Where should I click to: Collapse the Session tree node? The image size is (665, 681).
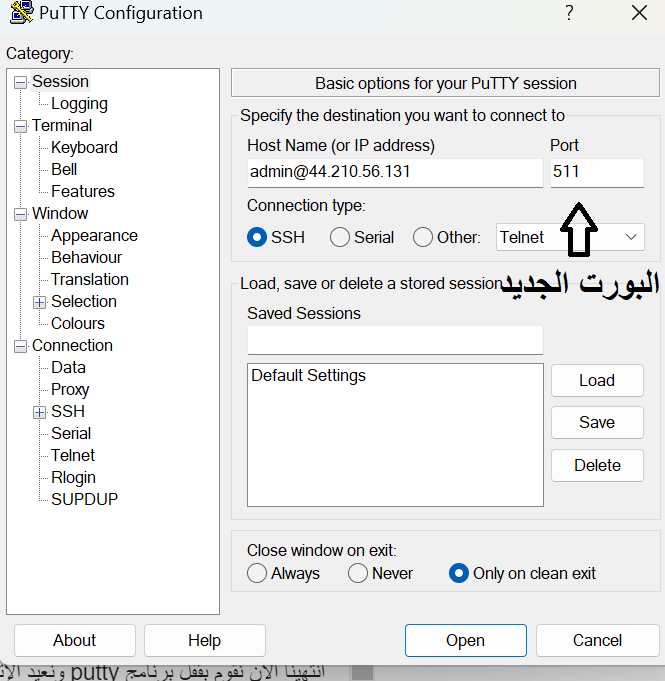(x=20, y=83)
